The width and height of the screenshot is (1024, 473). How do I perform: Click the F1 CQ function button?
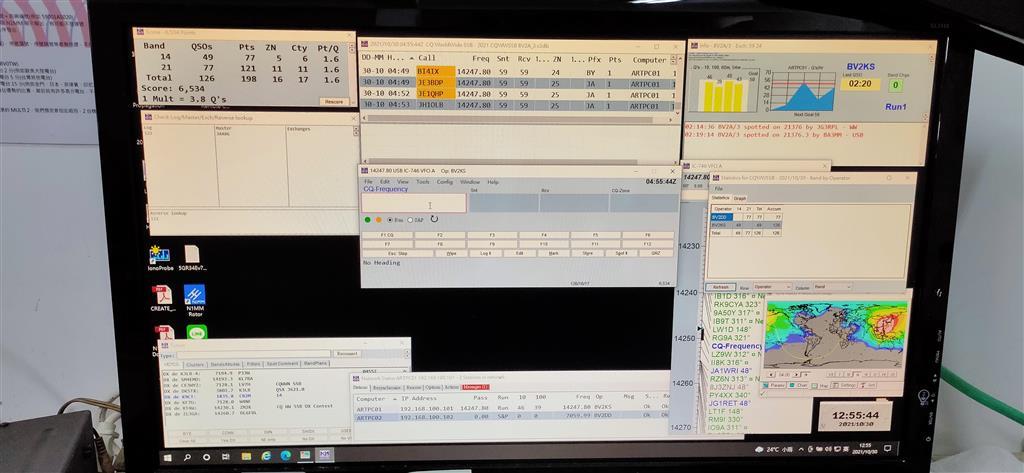click(x=387, y=235)
